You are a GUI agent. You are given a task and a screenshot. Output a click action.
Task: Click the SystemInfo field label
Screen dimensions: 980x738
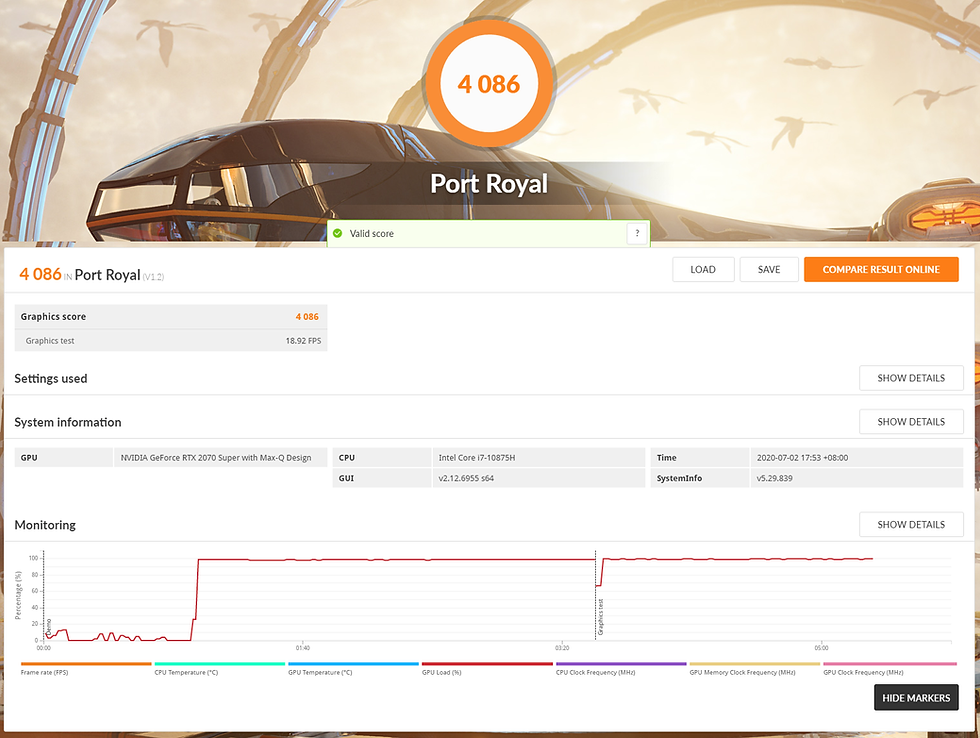(679, 478)
